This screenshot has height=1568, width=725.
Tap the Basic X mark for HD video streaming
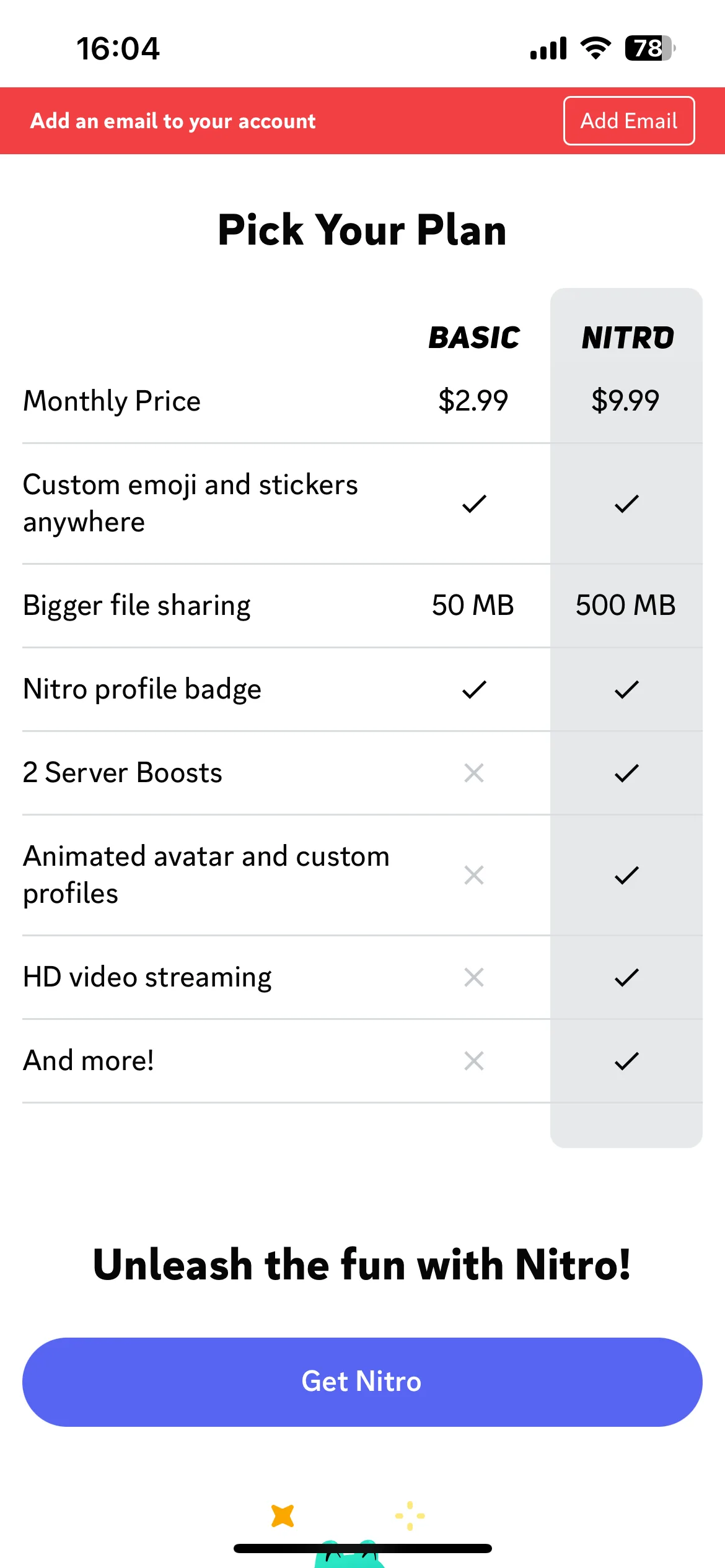tap(474, 977)
